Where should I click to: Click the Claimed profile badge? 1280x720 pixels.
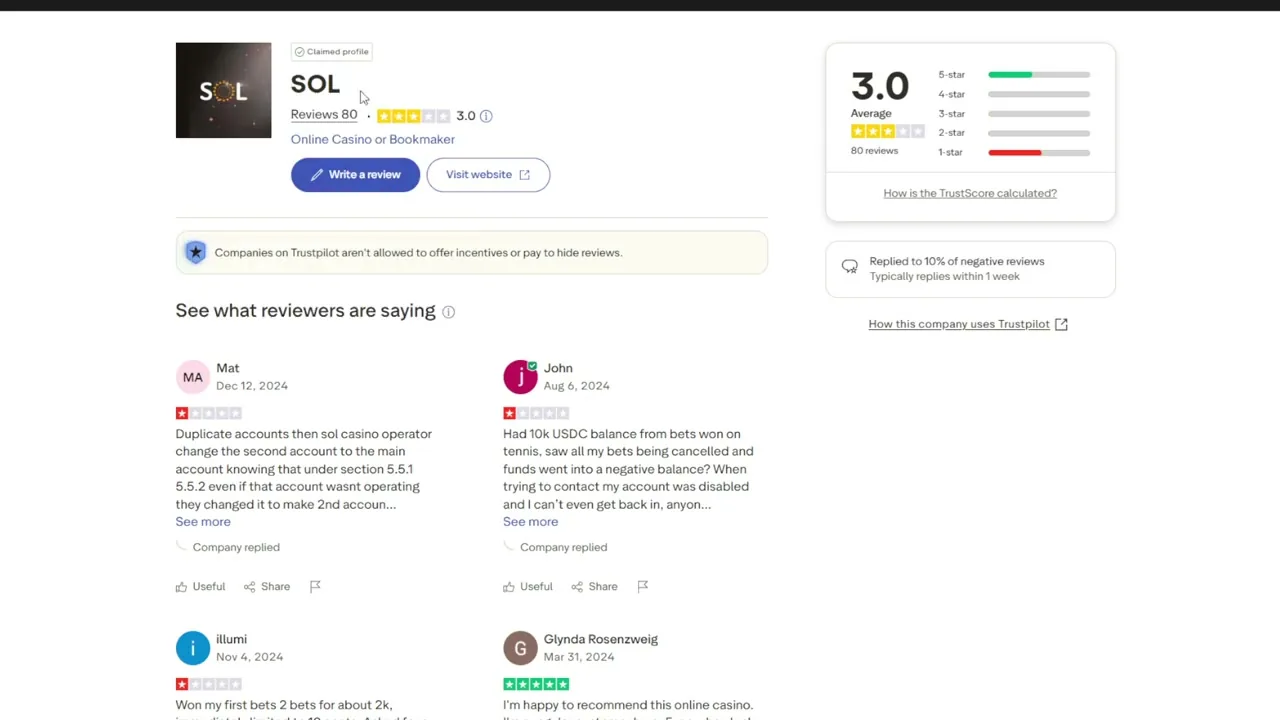point(332,52)
